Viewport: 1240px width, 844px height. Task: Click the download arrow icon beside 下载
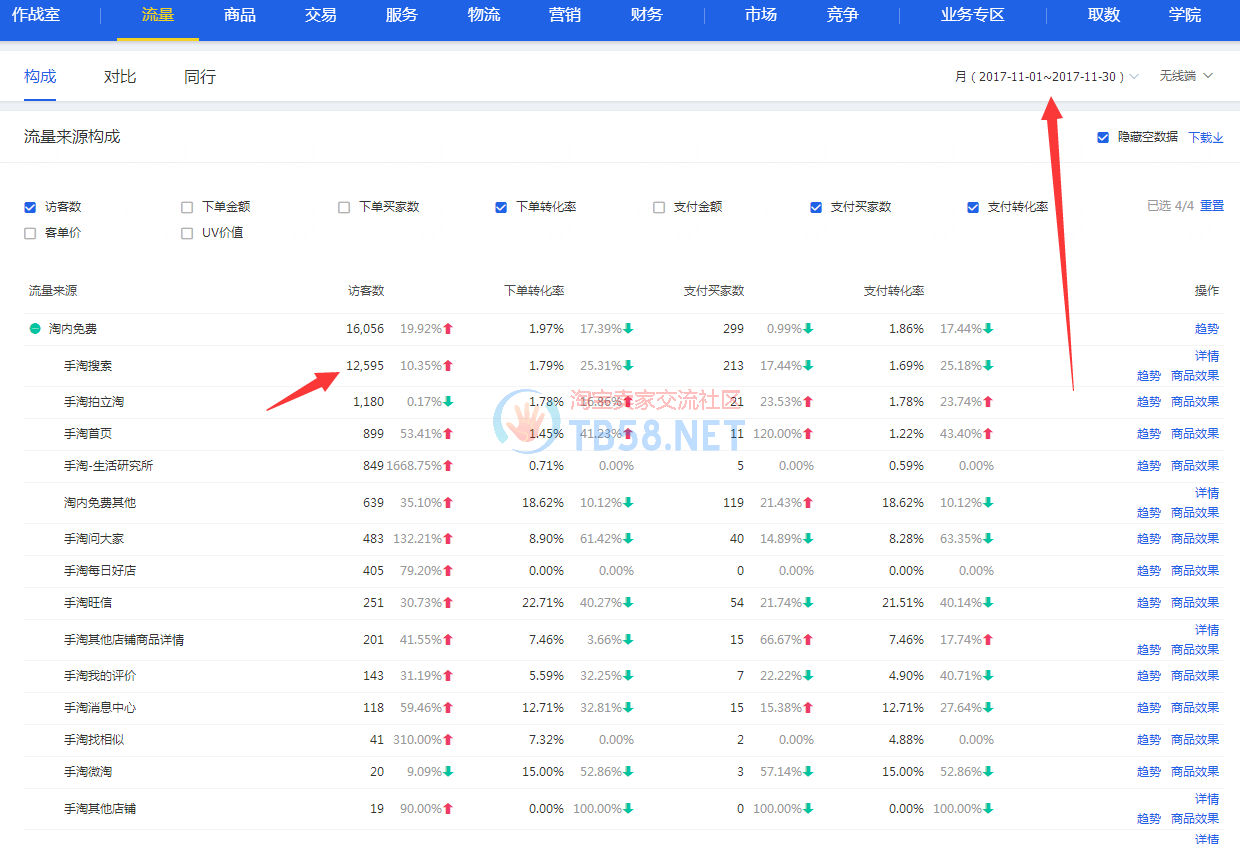(x=1218, y=137)
